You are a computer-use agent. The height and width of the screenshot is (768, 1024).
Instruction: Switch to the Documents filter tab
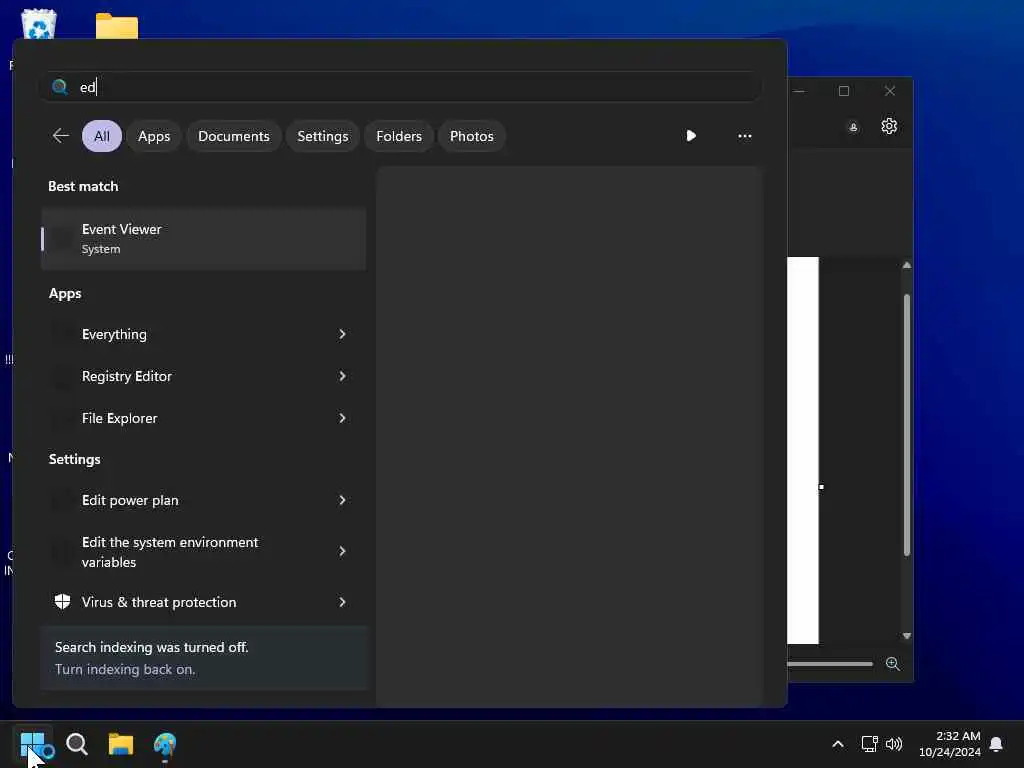click(234, 136)
